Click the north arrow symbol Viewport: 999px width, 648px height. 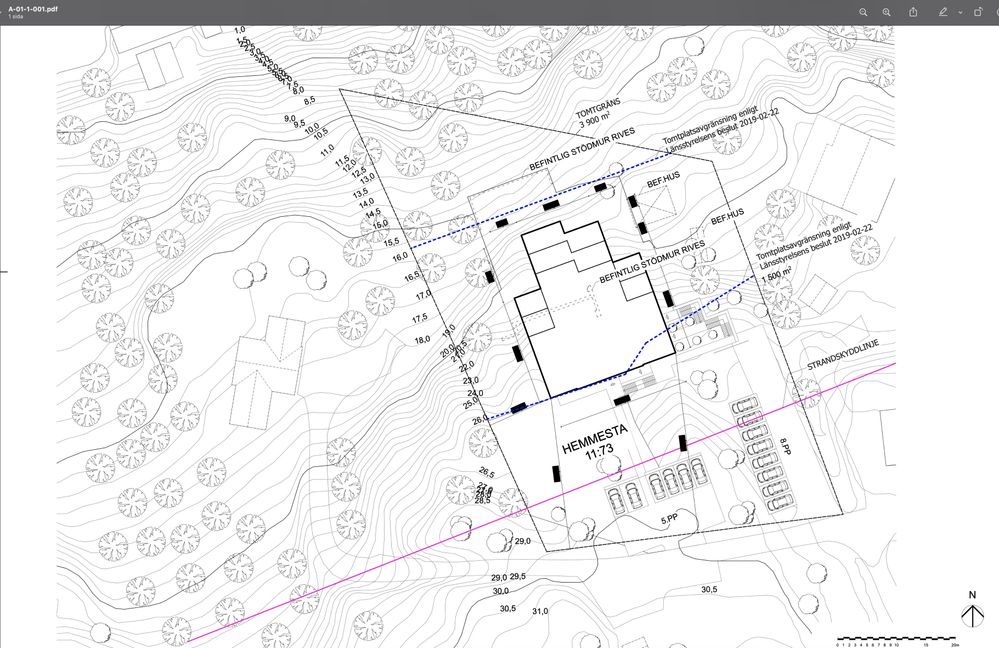coord(972,610)
